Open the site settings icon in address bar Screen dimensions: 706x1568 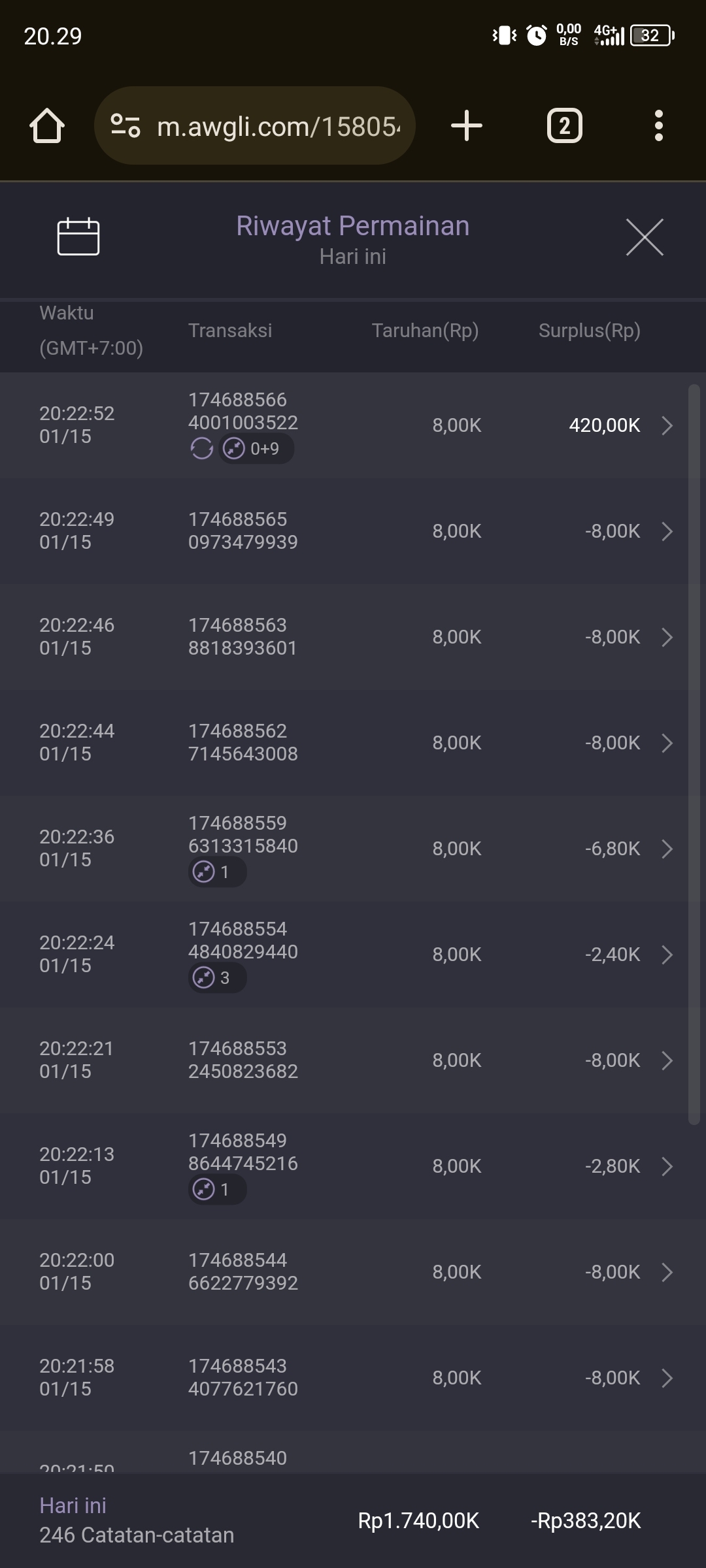(126, 125)
